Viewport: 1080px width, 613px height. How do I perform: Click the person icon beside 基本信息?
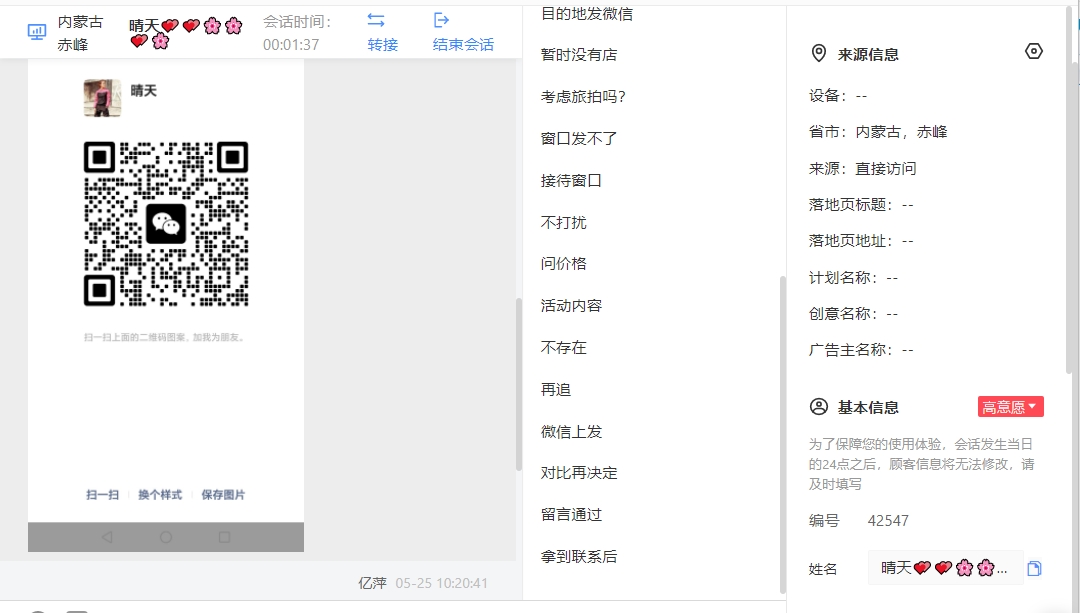tap(818, 406)
